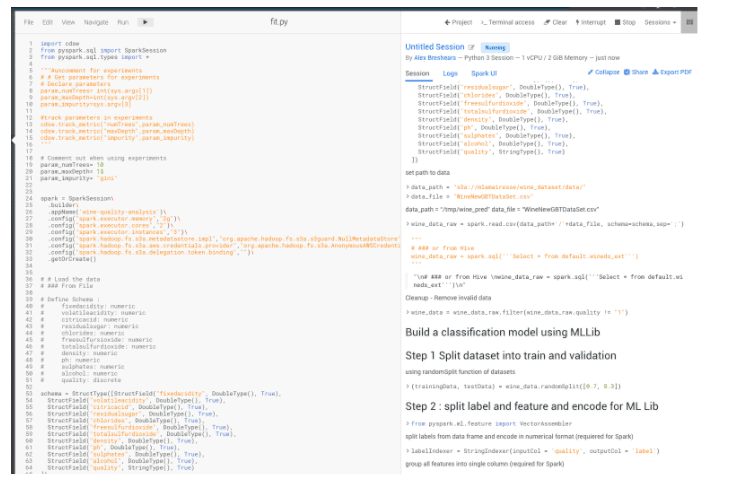The height and width of the screenshot is (499, 739).
Task: Open the Sessions dropdown
Action: tap(660, 21)
